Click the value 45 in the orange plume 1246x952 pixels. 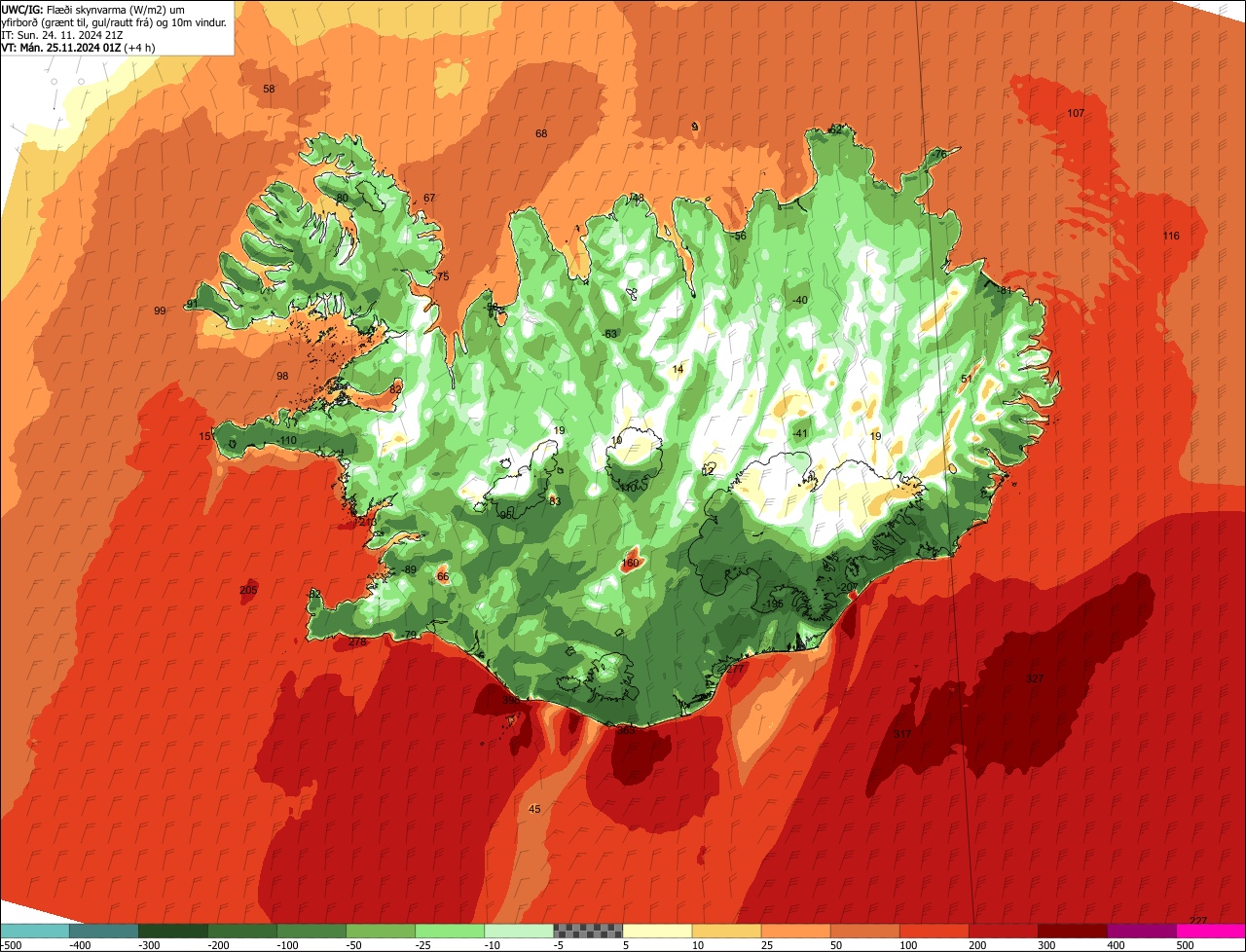point(534,809)
